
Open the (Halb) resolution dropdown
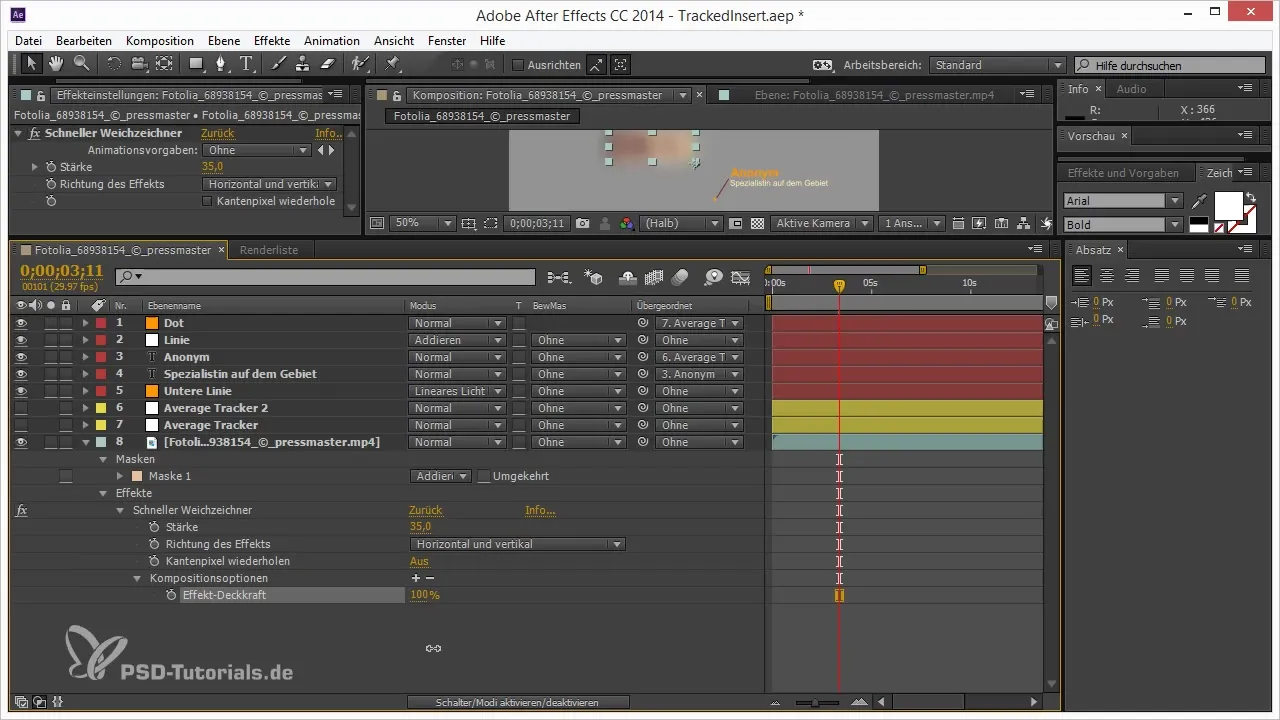click(x=682, y=223)
